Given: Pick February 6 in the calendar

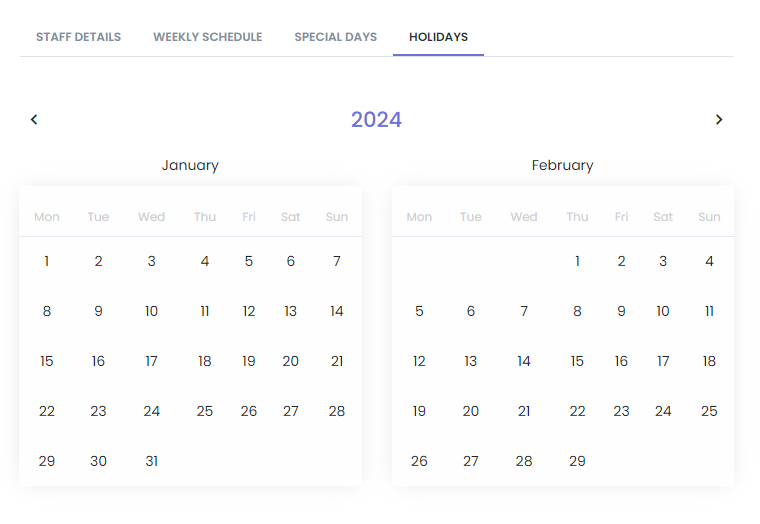Looking at the screenshot, I should tap(471, 311).
